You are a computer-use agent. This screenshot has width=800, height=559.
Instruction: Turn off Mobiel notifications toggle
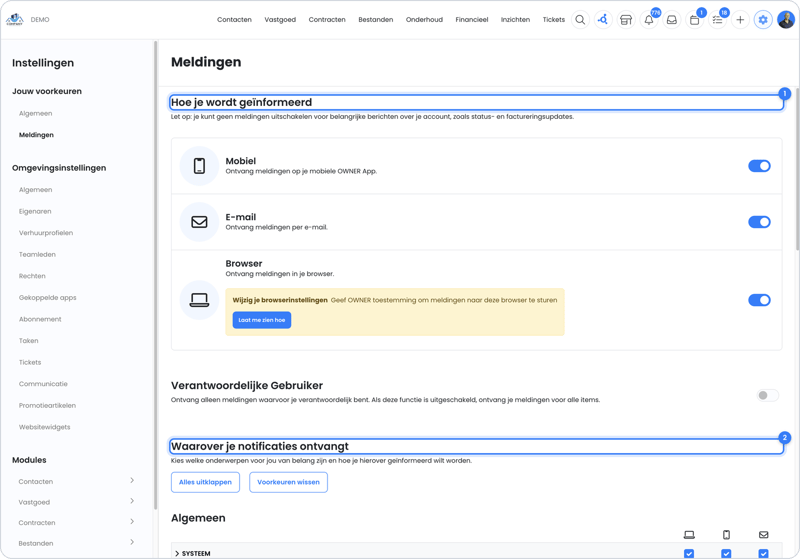click(759, 166)
